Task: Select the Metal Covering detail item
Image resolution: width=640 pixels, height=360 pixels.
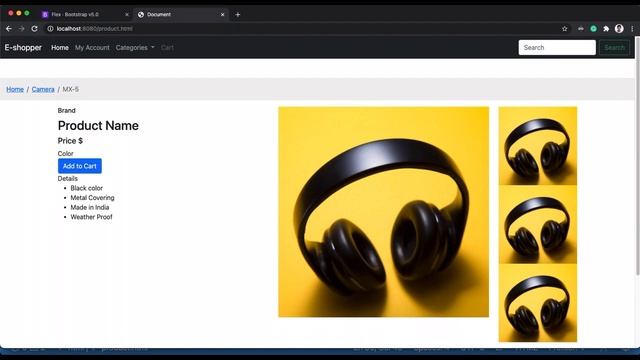Action: (92, 198)
